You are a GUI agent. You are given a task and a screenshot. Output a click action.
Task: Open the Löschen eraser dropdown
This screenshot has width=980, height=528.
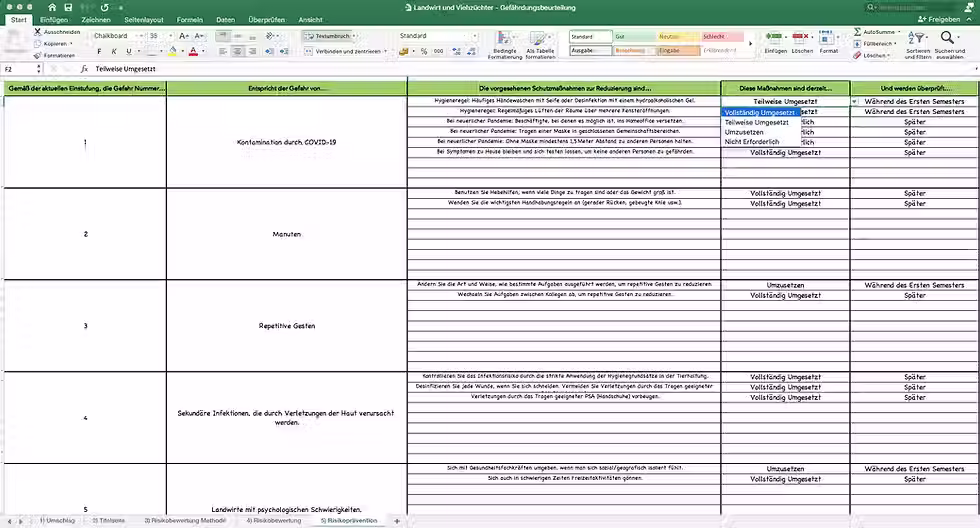[871, 56]
